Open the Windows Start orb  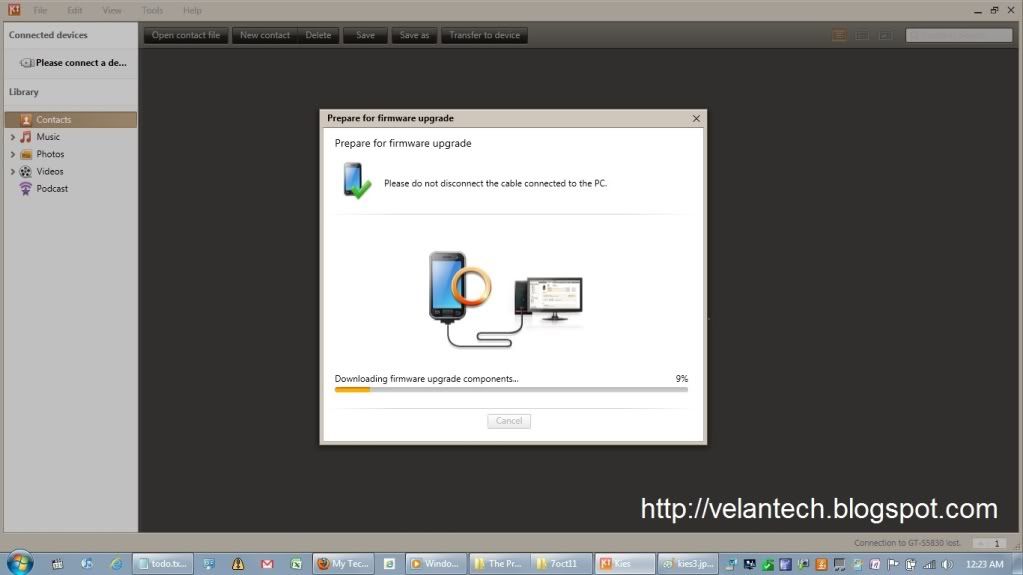click(x=20, y=563)
